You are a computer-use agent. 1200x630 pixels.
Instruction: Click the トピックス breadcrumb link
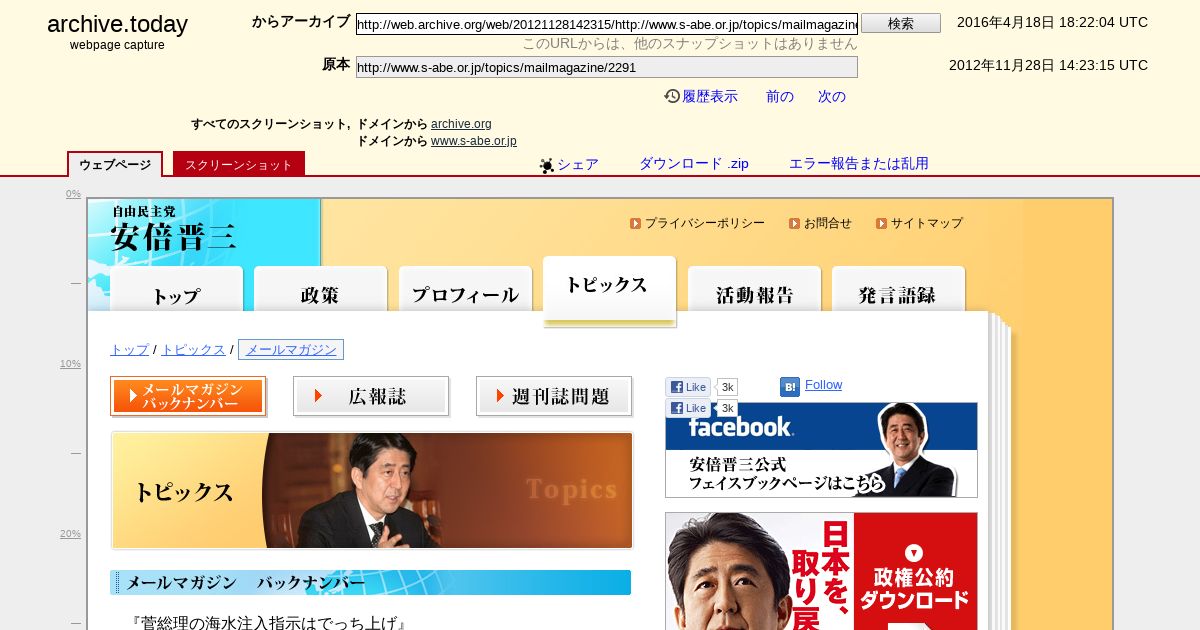click(x=193, y=349)
